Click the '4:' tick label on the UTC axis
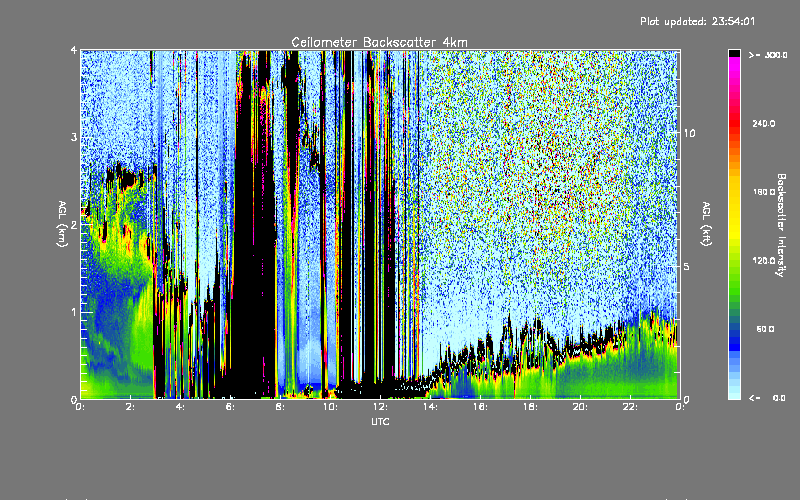The height and width of the screenshot is (500, 800). click(180, 407)
